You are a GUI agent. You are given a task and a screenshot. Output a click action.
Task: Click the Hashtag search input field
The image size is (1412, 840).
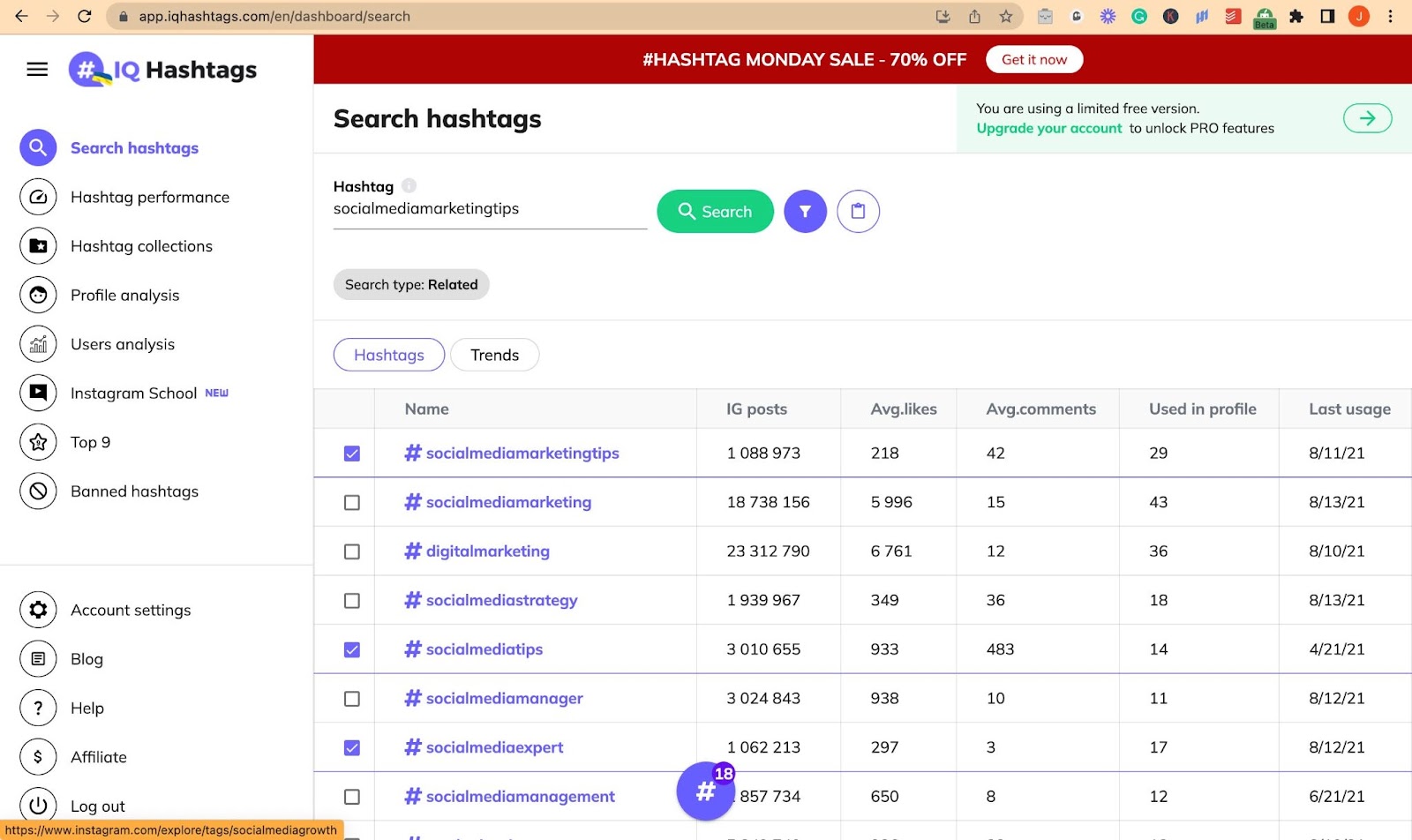(x=490, y=209)
